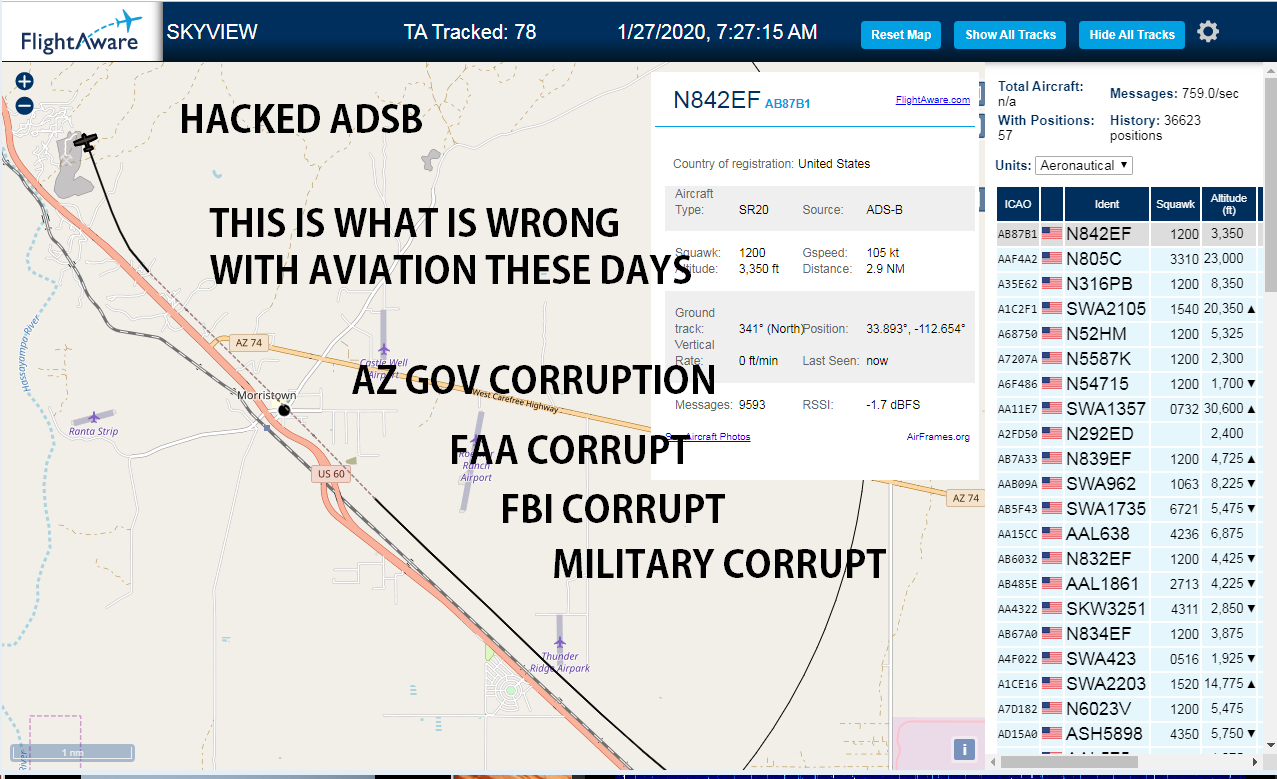The height and width of the screenshot is (779, 1277).
Task: Click Reset Map button
Action: click(x=901, y=34)
